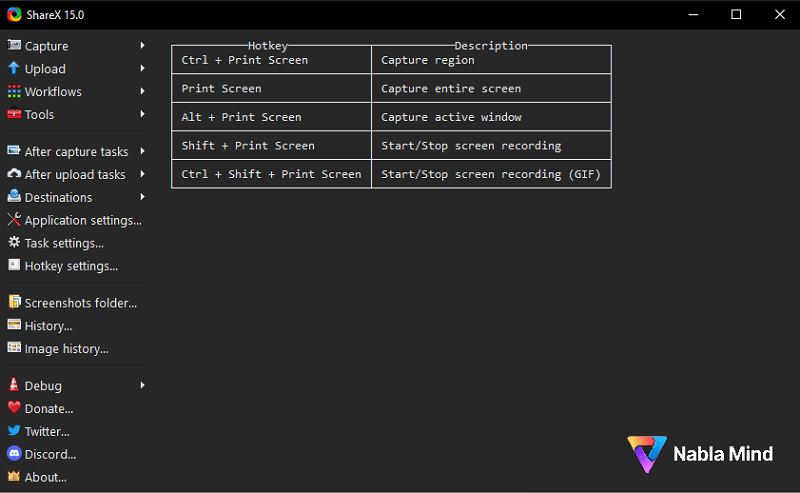Screen dimensions: 800x493
Task: Click the Capture region hotkey row
Action: [391, 60]
